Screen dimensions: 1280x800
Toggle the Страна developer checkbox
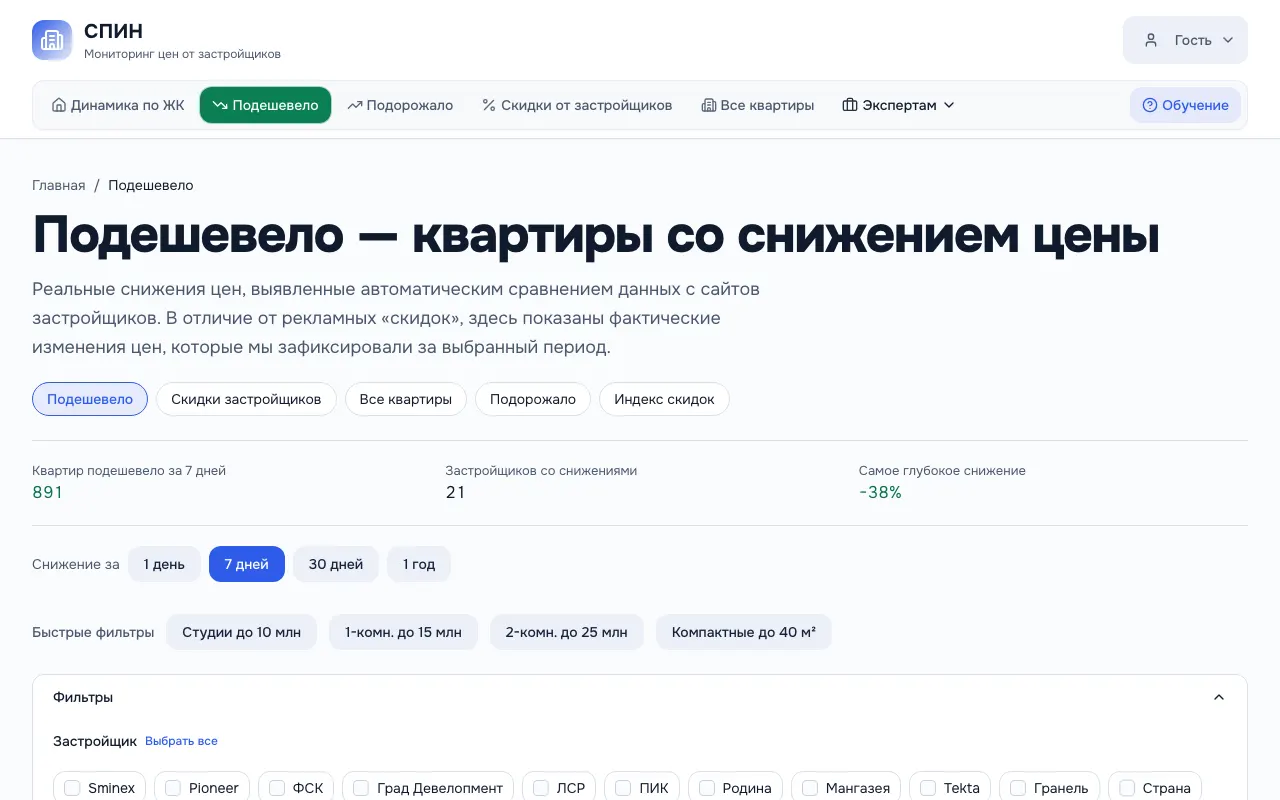[x=1127, y=788]
